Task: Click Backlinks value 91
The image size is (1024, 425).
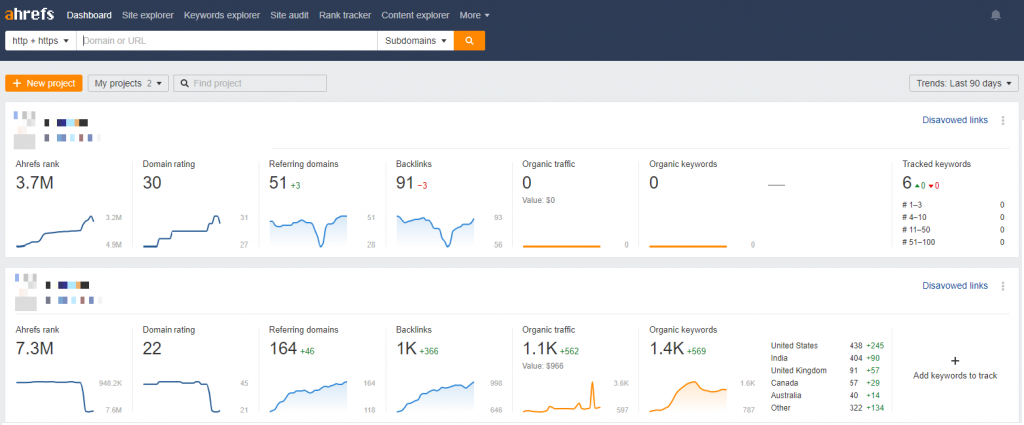Action: click(405, 183)
